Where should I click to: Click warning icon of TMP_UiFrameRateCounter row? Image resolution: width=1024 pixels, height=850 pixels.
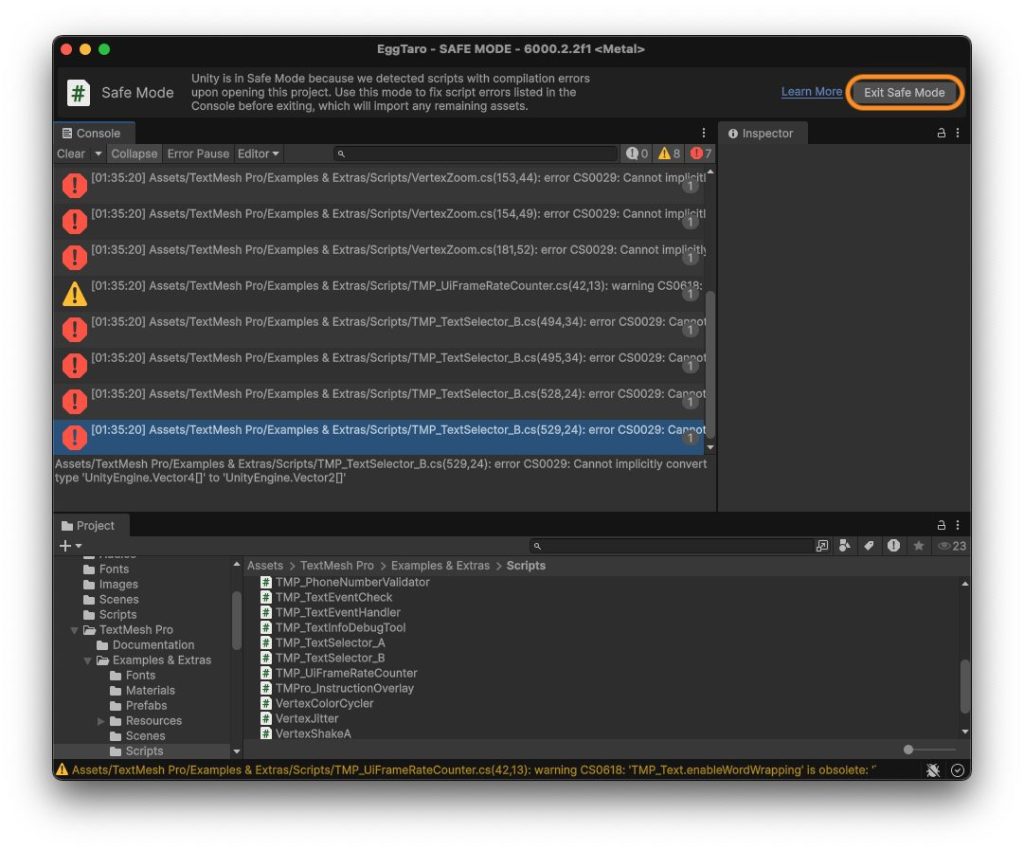tap(74, 294)
